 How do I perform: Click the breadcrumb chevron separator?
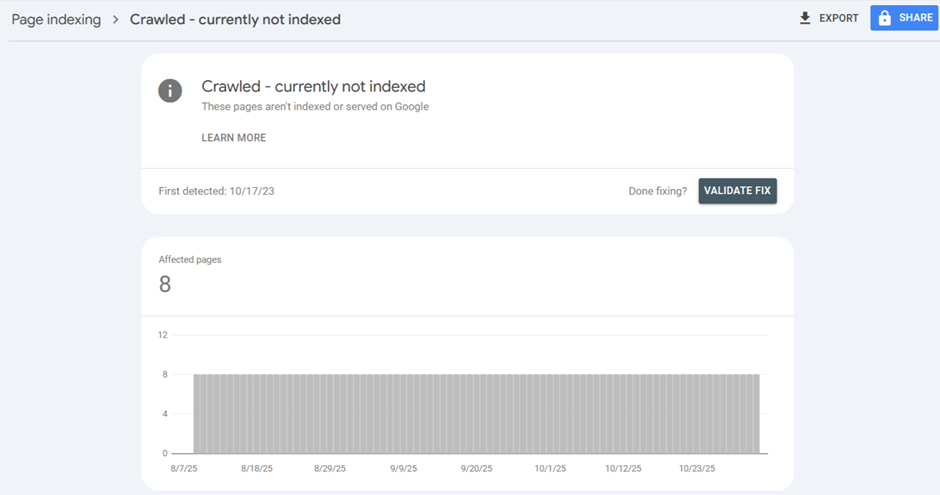click(115, 20)
